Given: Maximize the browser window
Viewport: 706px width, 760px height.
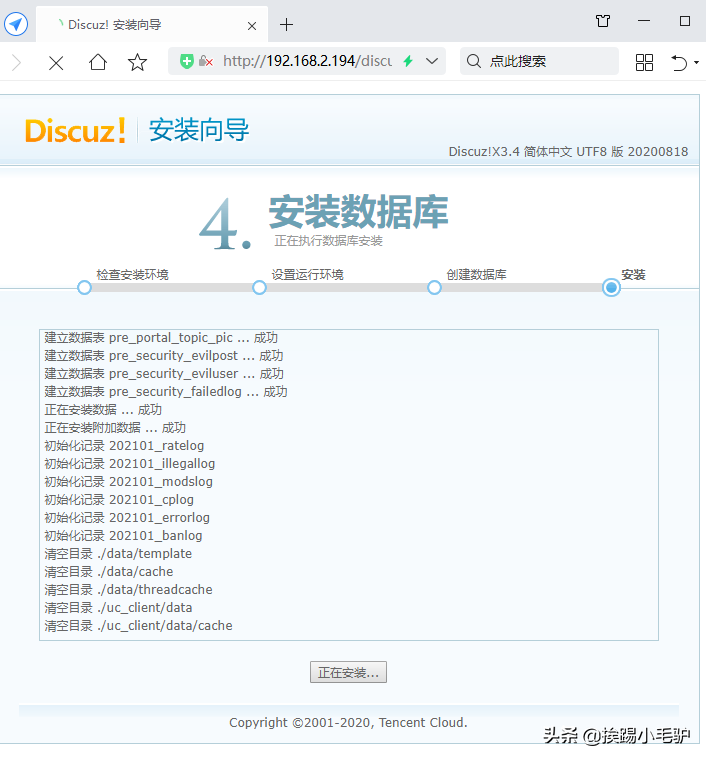Looking at the screenshot, I should tap(685, 21).
